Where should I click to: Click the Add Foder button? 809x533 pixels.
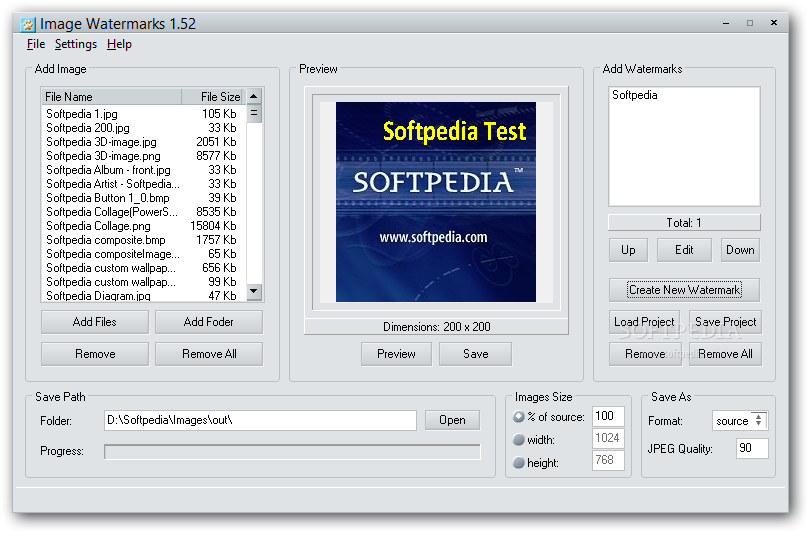[x=208, y=322]
